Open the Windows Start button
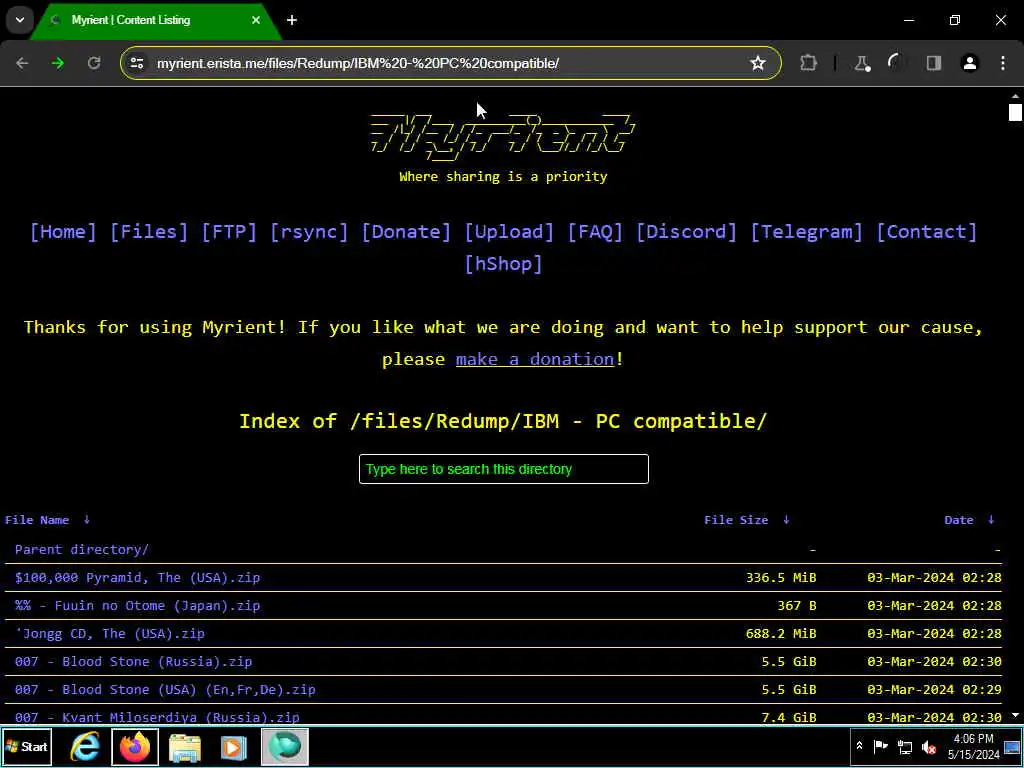1024x768 pixels. pyautogui.click(x=27, y=746)
